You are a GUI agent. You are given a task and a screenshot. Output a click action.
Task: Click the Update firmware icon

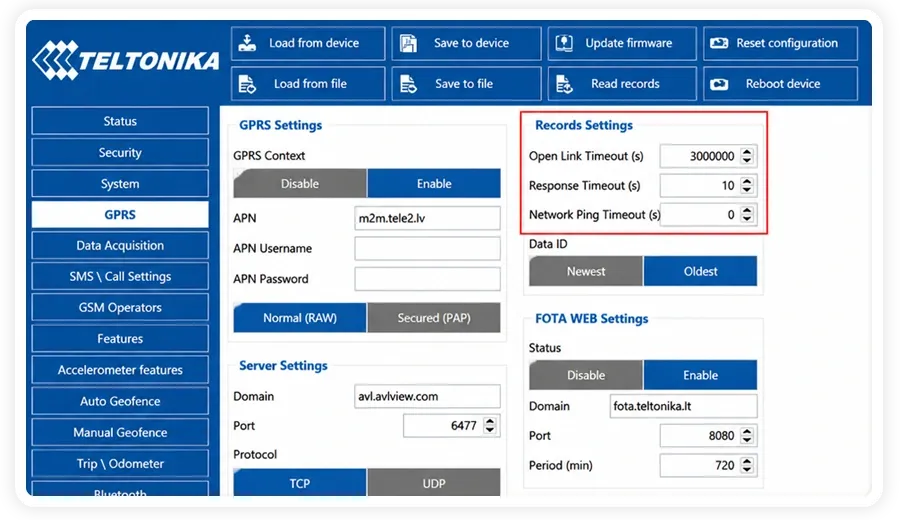[x=564, y=43]
